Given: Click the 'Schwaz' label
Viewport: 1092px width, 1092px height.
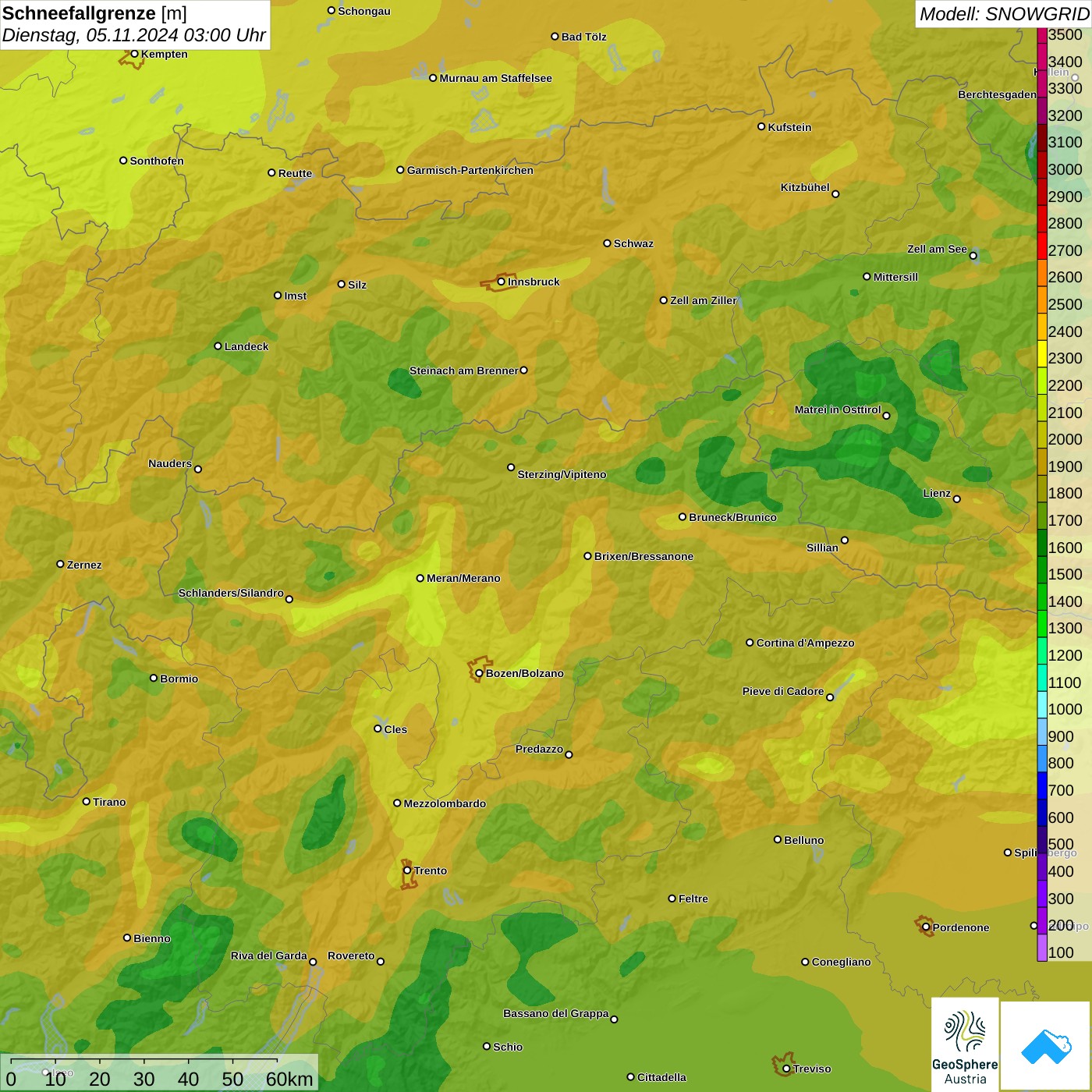Looking at the screenshot, I should click(633, 243).
